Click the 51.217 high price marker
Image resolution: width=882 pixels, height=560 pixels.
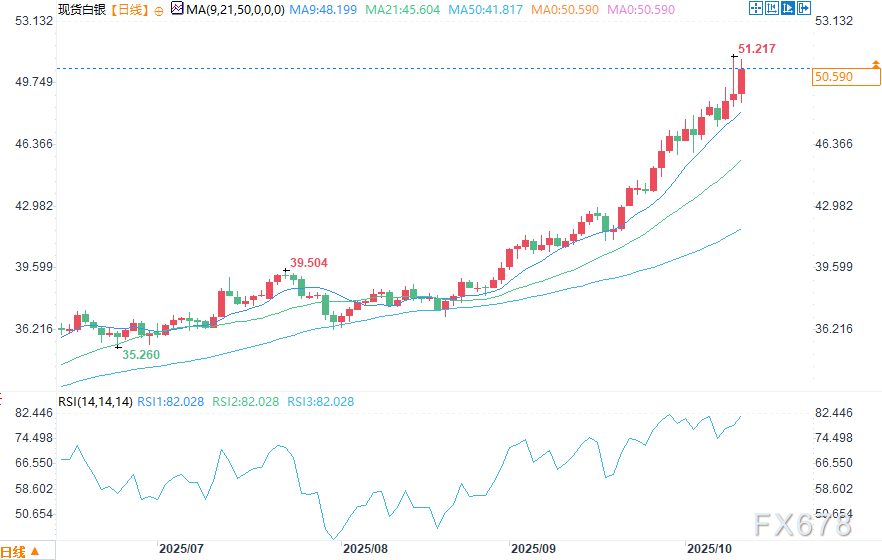pos(756,48)
